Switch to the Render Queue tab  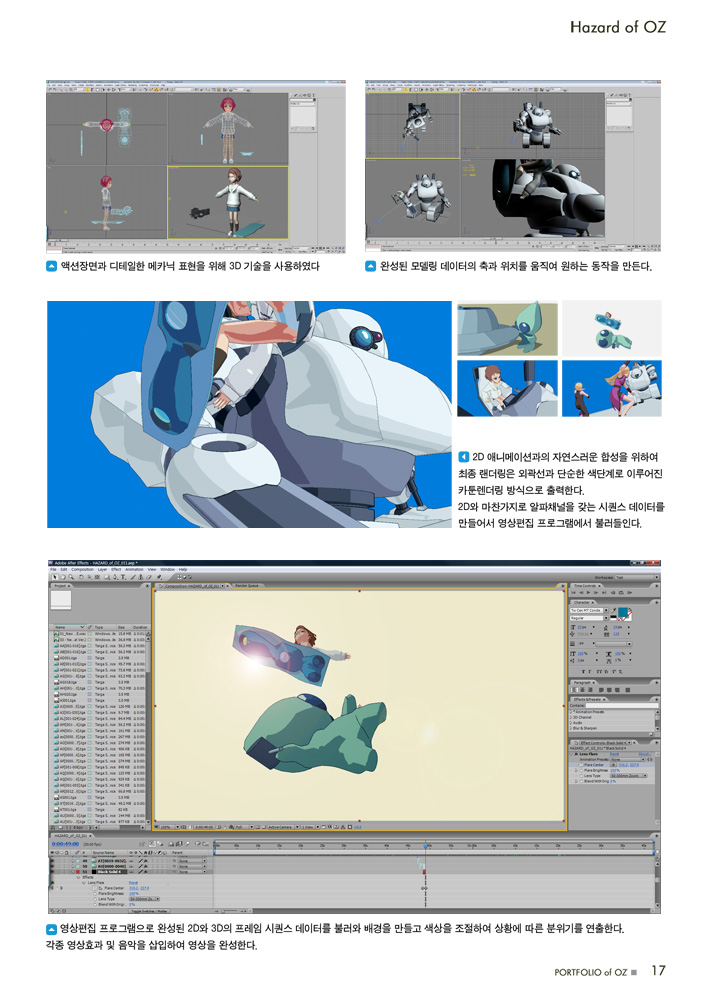point(247,585)
